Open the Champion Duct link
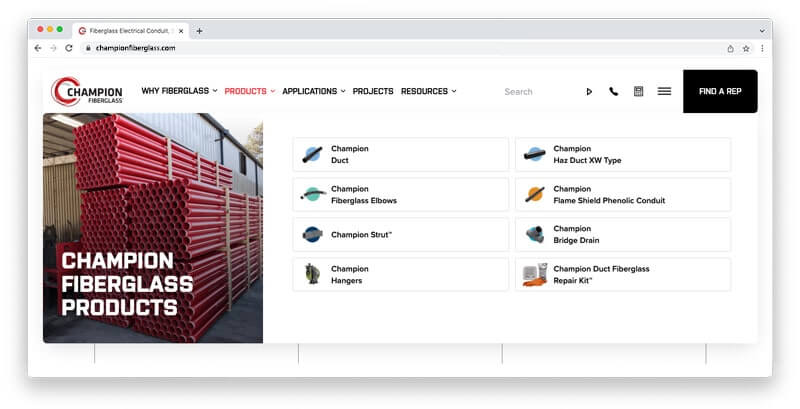Image resolution: width=800 pixels, height=409 pixels. tap(401, 154)
